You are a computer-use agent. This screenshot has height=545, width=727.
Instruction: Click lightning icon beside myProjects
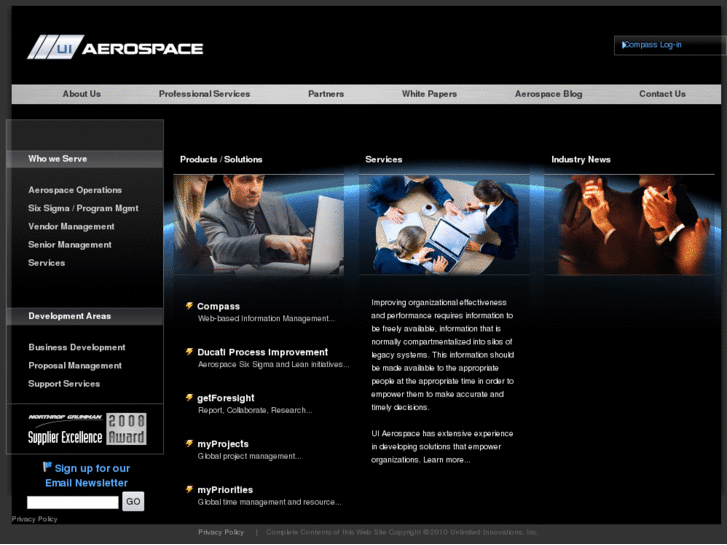189,443
